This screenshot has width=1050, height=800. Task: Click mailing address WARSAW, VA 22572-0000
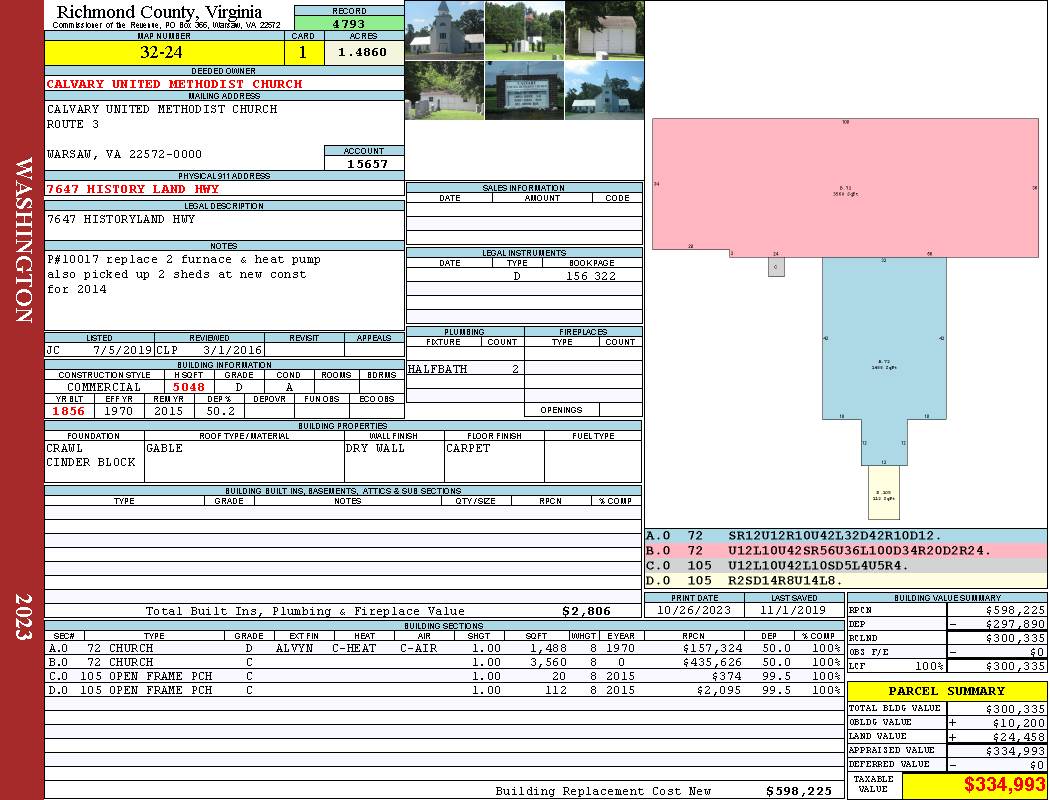pos(124,154)
